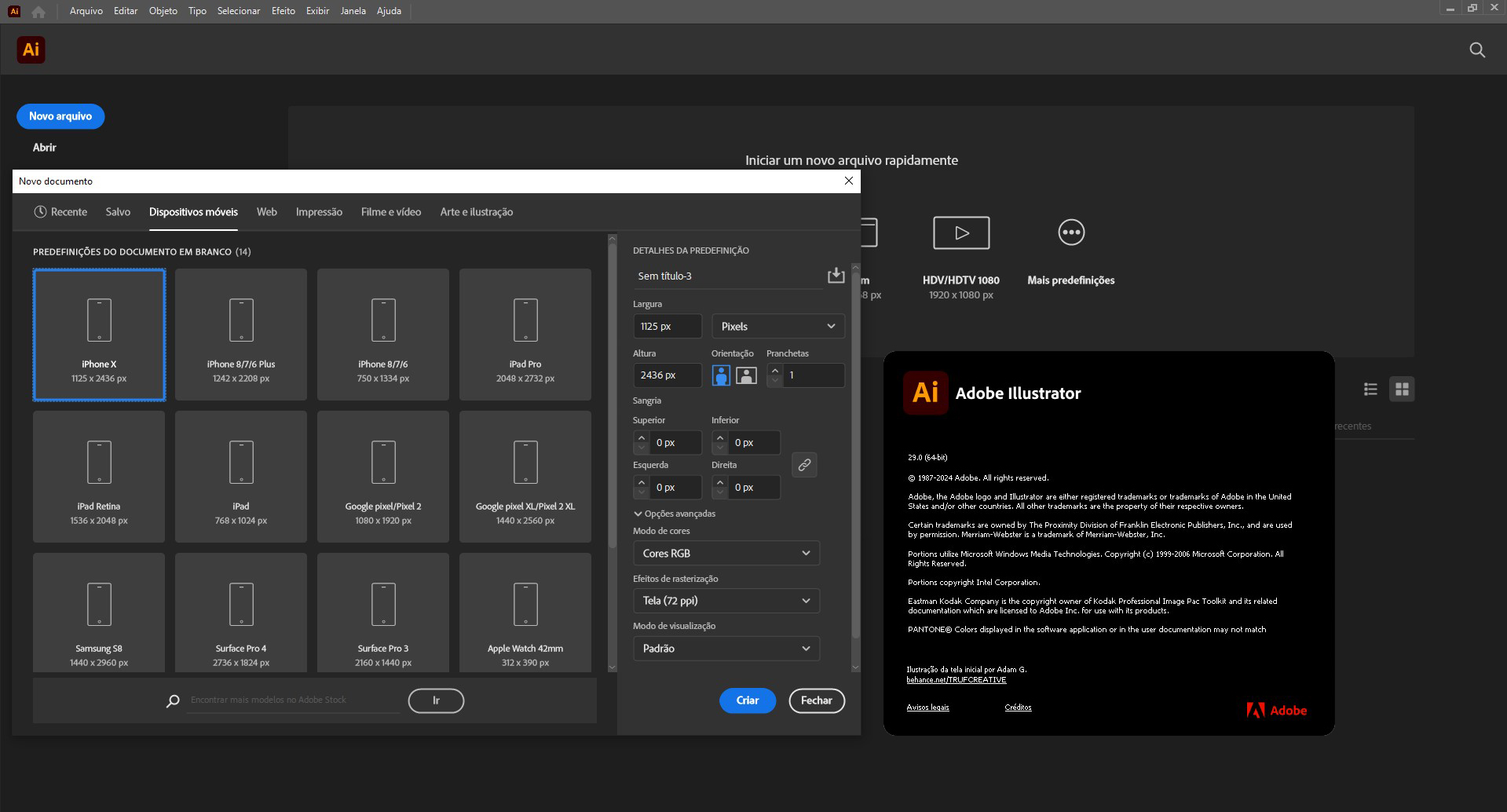The width and height of the screenshot is (1507, 812).
Task: Switch to list view icon
Action: 1370,390
